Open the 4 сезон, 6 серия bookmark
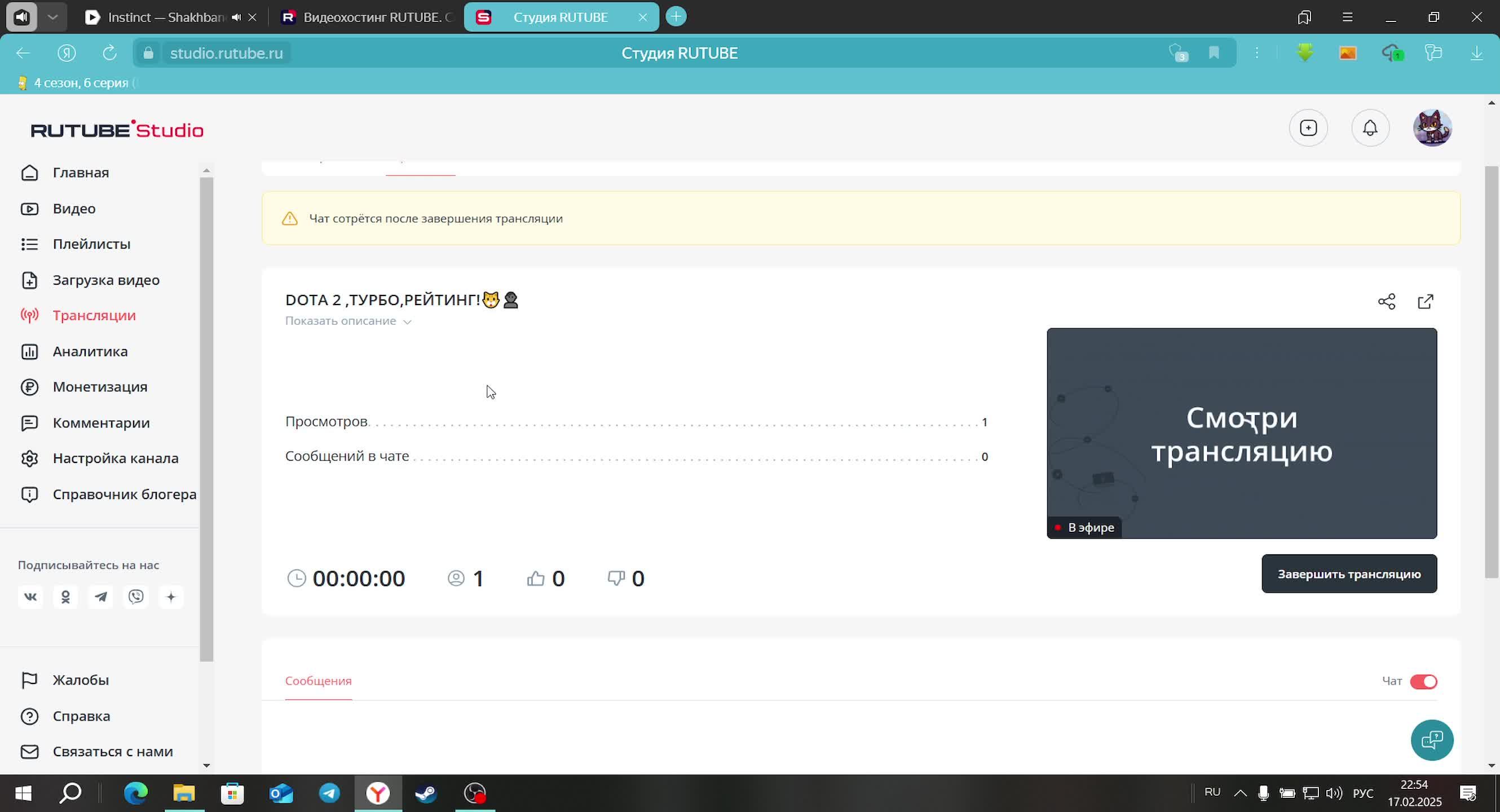 point(76,83)
